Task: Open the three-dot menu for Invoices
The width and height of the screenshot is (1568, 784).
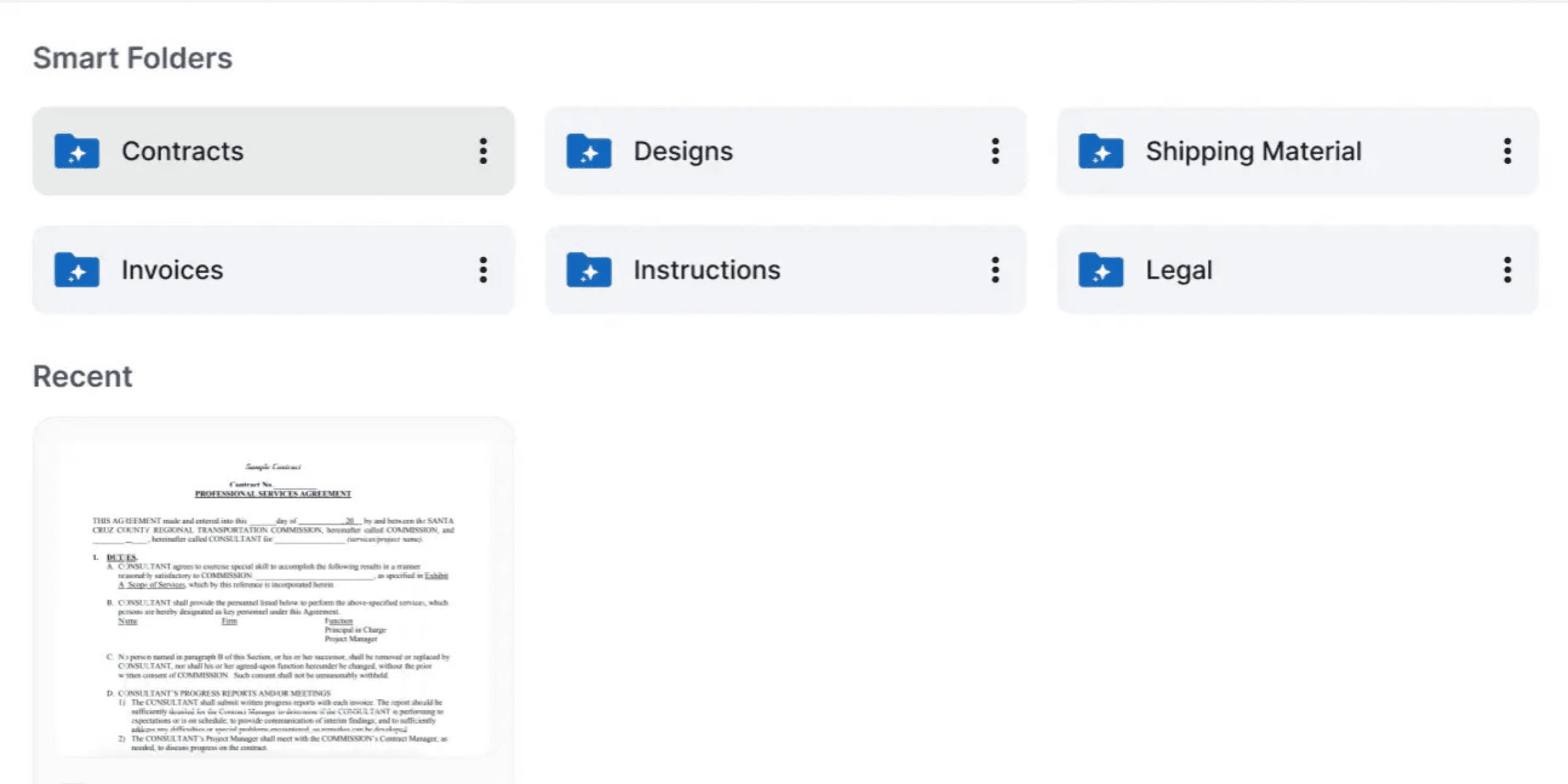Action: click(483, 270)
